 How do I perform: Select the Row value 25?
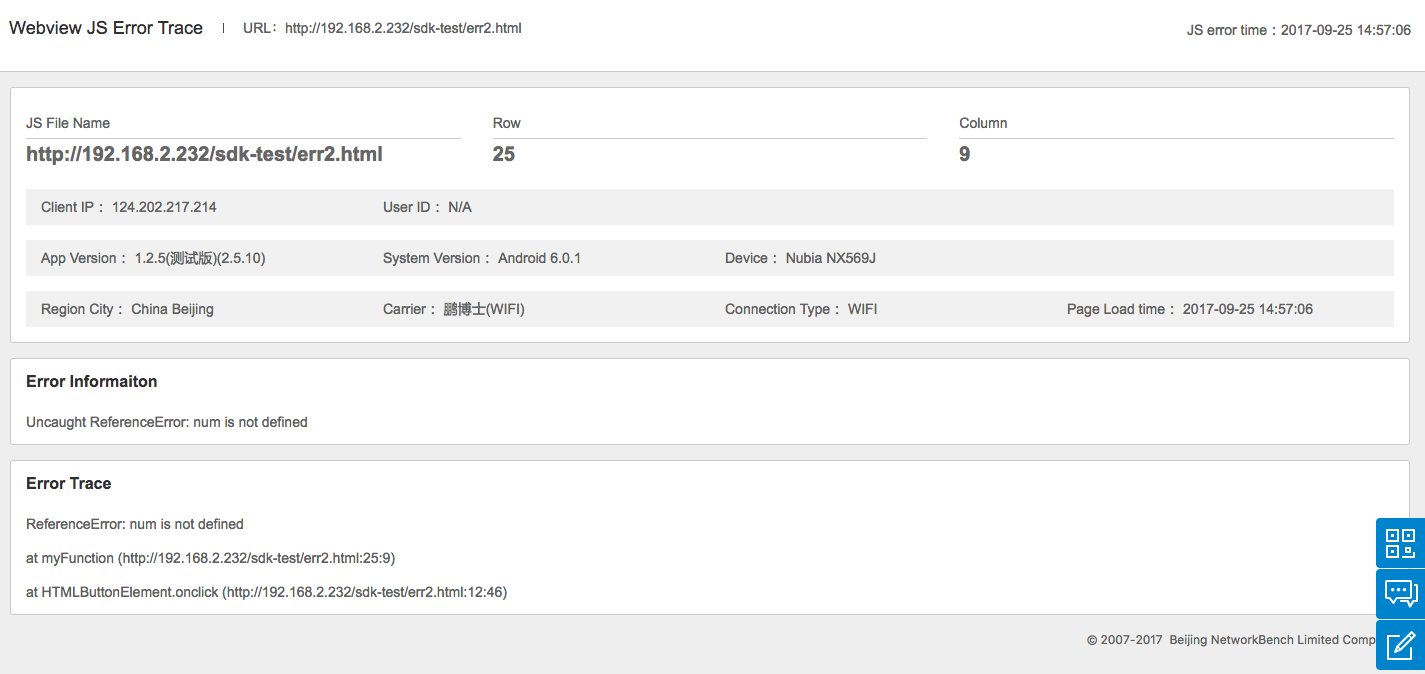[x=504, y=154]
